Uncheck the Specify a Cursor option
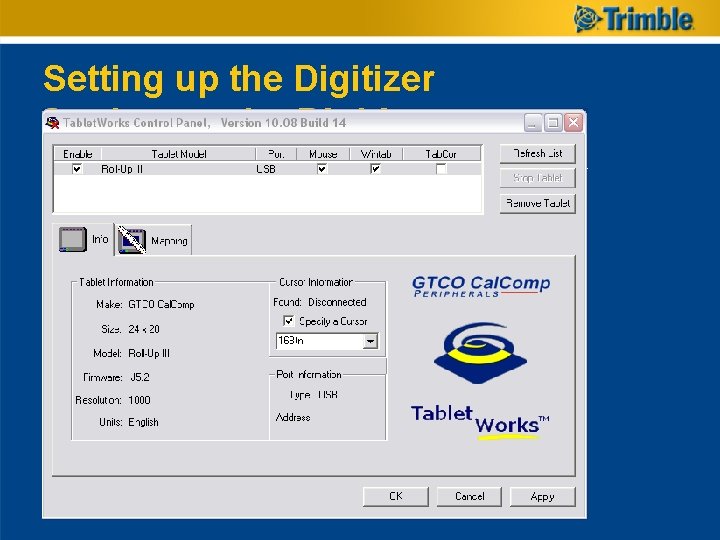 click(x=288, y=321)
